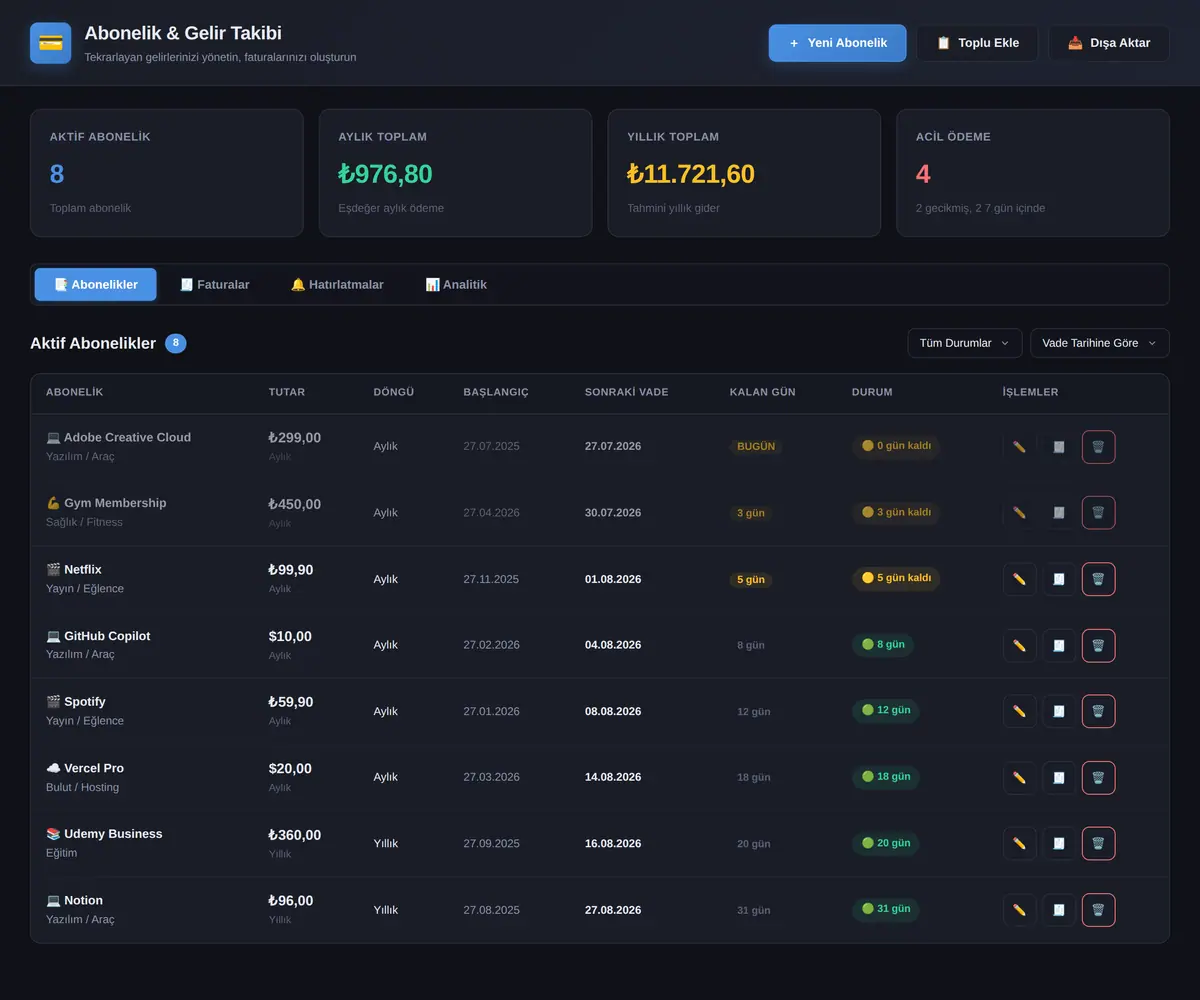The height and width of the screenshot is (1000, 1200).
Task: Edit the Spotify subscription
Action: (x=1019, y=711)
